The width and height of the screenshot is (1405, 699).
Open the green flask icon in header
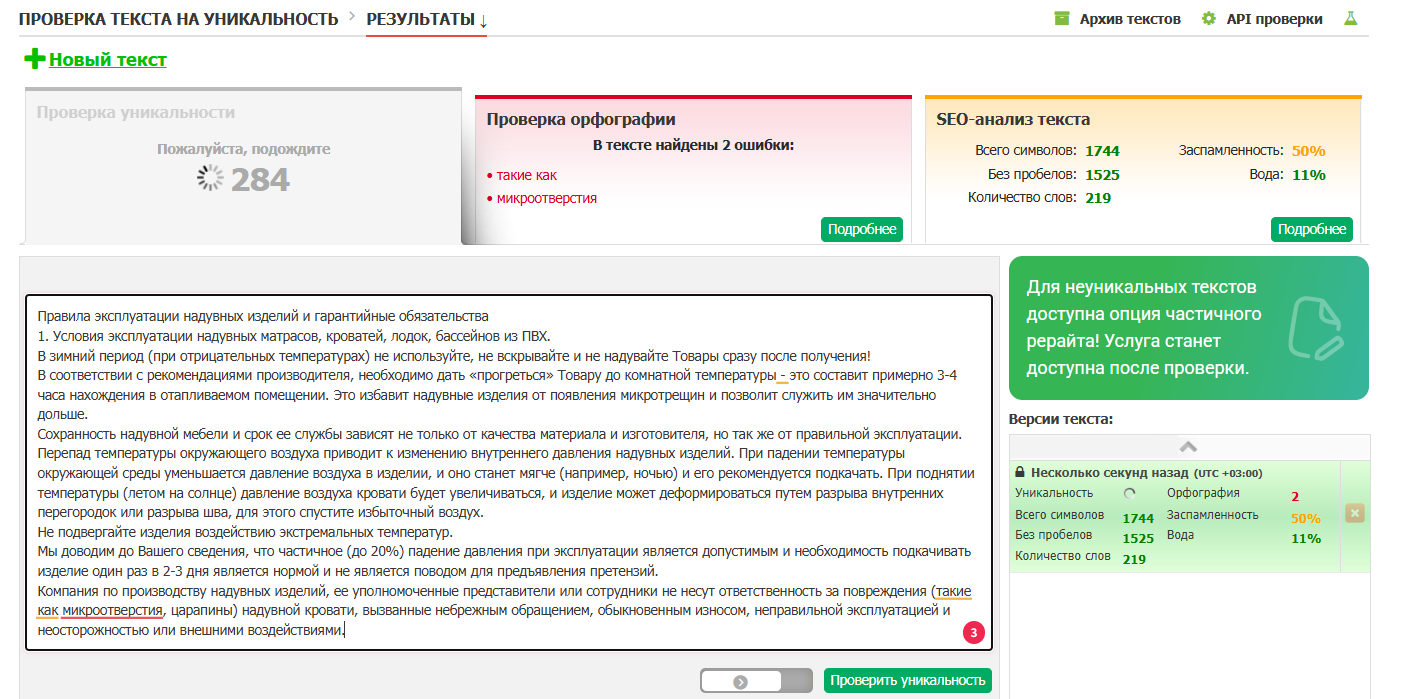pyautogui.click(x=1351, y=19)
